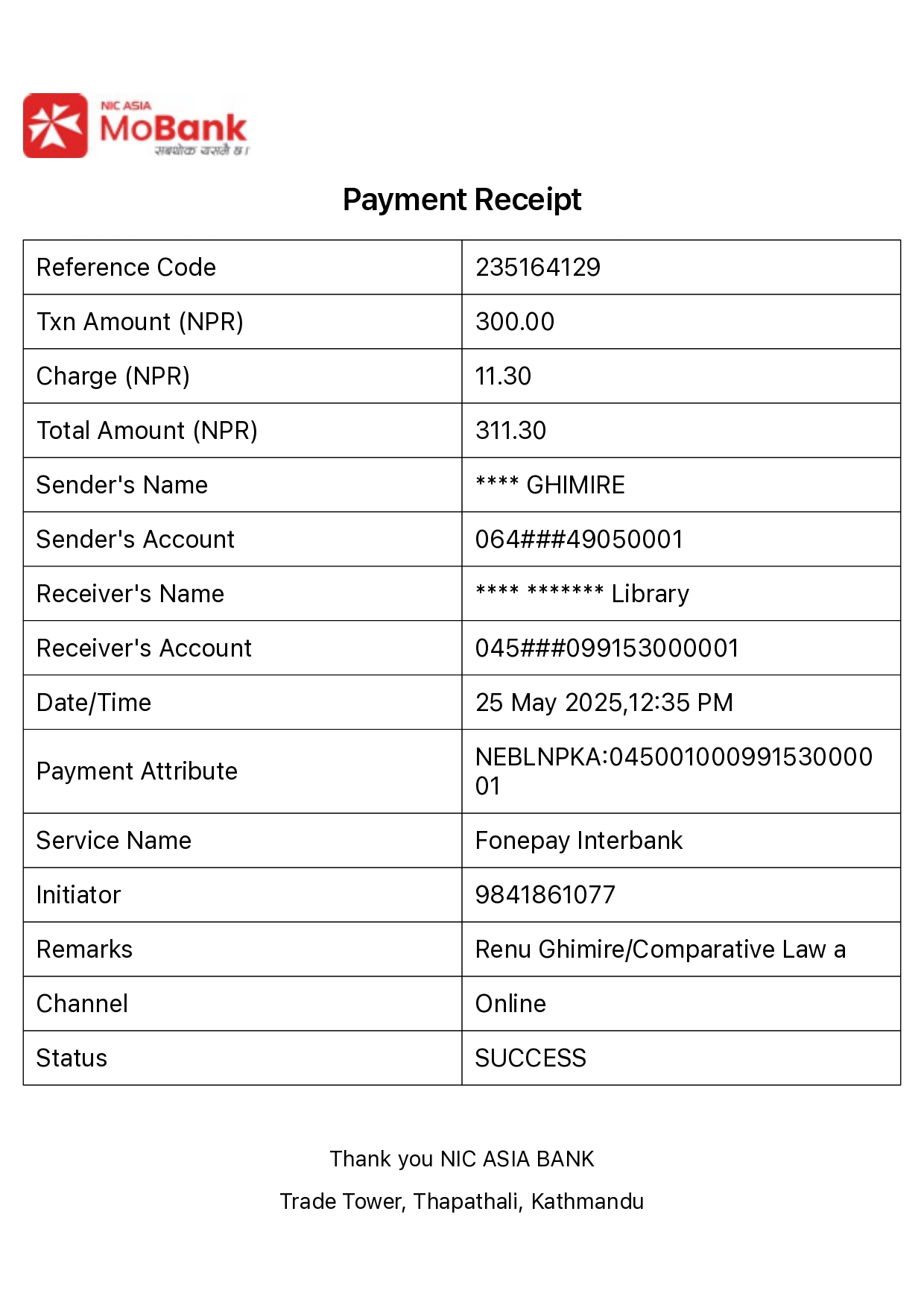Select the initiator number 9841861077
Screen dimensions: 924x1308
545,895
